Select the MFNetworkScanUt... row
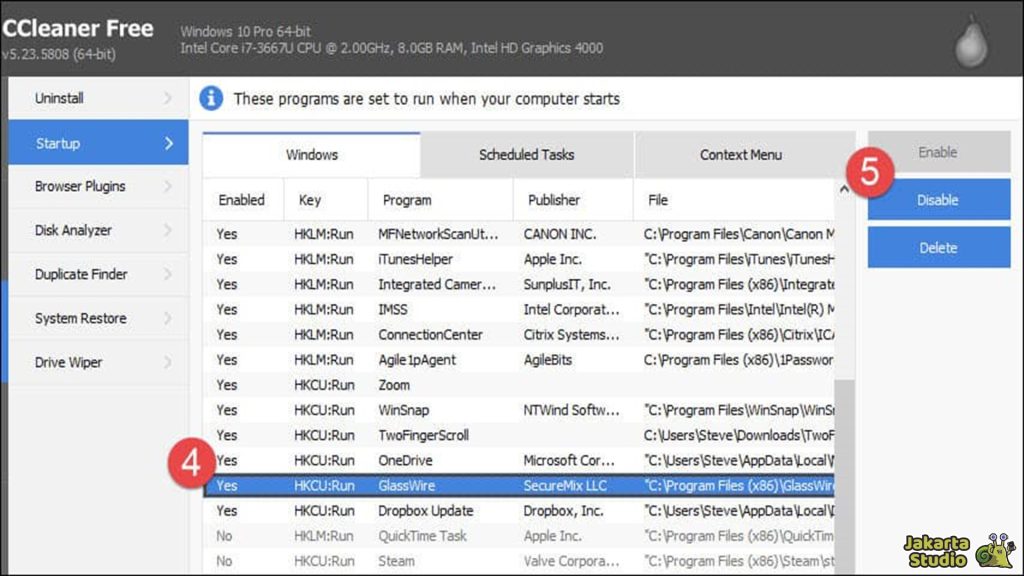 click(519, 234)
